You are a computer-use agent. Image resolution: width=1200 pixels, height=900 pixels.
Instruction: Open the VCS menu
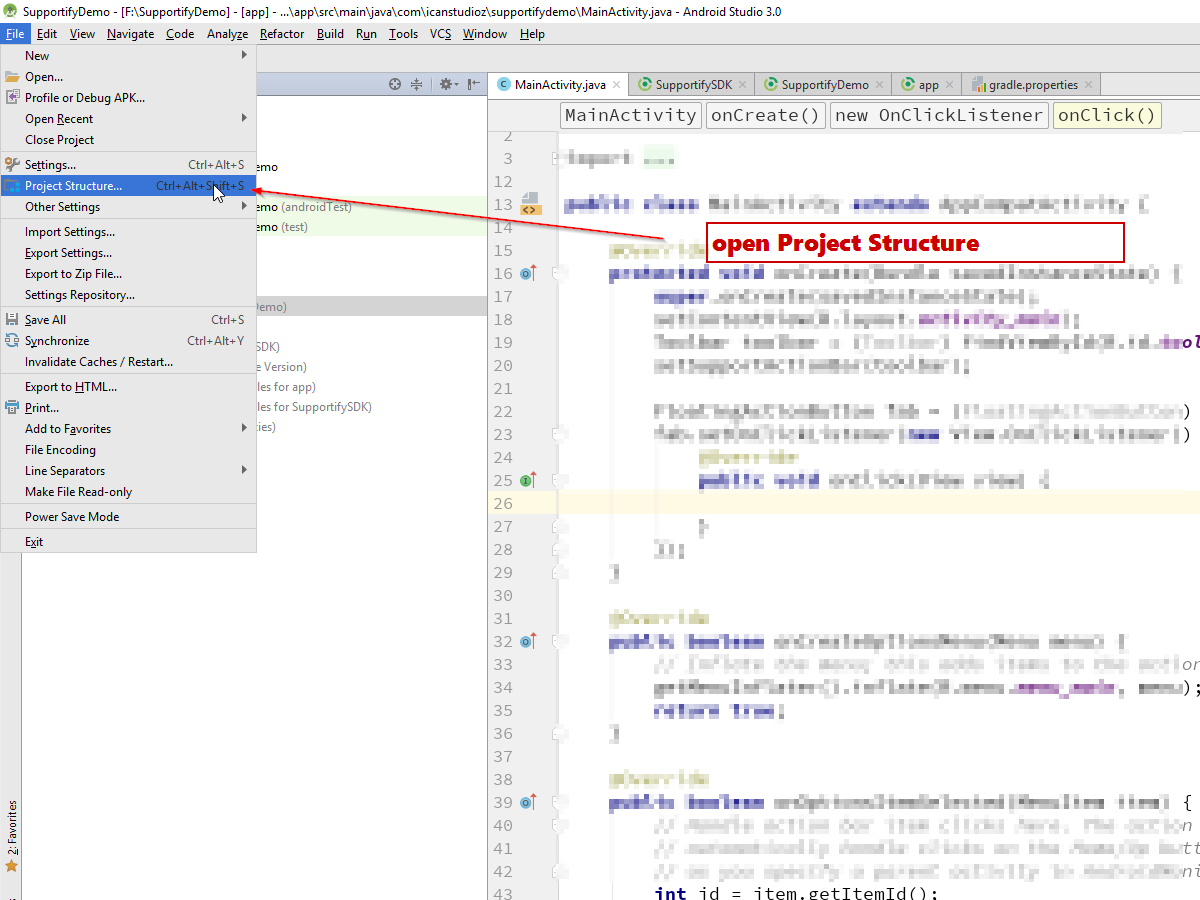coord(441,34)
